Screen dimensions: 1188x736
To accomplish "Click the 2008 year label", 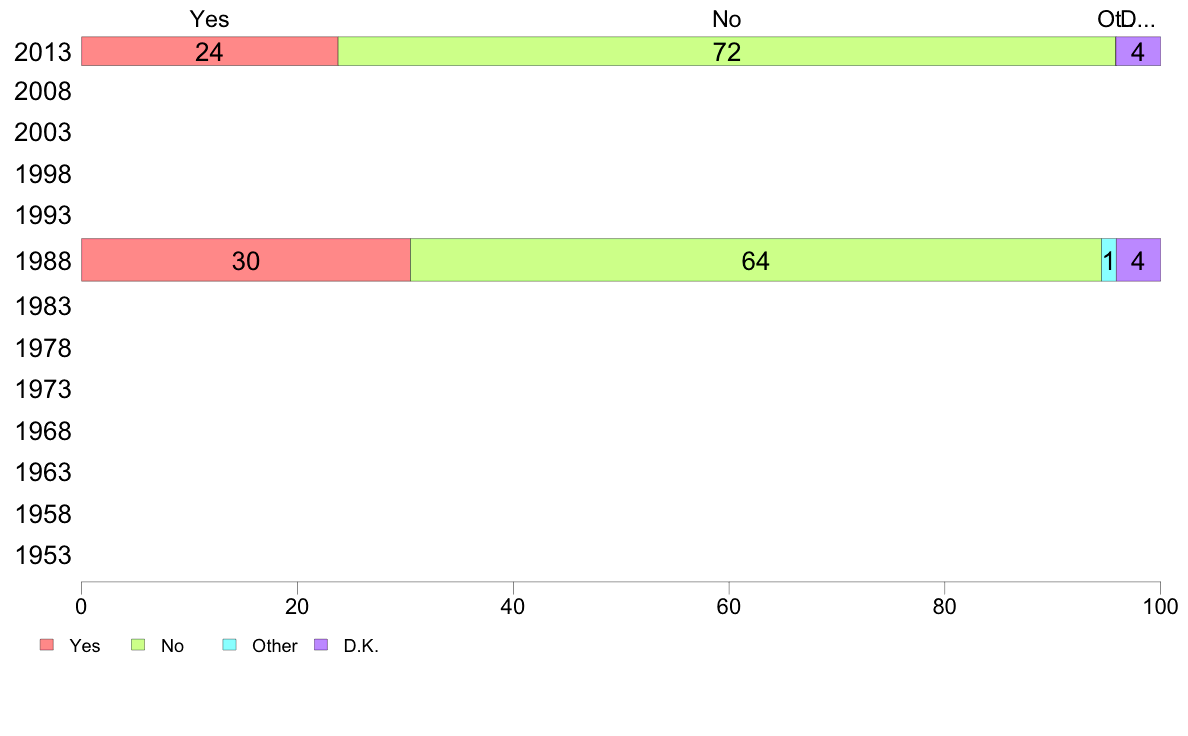I will pos(43,92).
